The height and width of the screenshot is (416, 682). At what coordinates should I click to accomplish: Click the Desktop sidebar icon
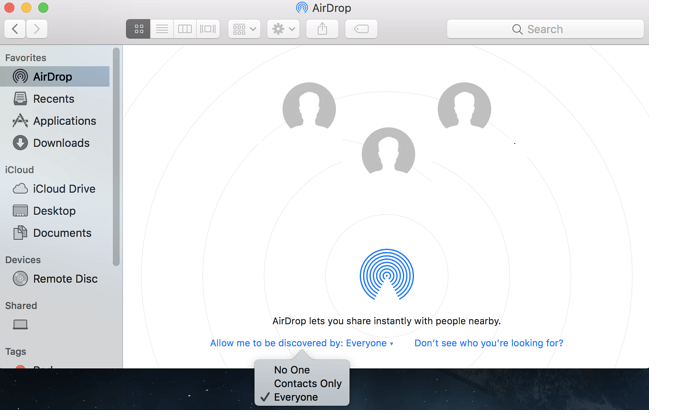(20, 211)
